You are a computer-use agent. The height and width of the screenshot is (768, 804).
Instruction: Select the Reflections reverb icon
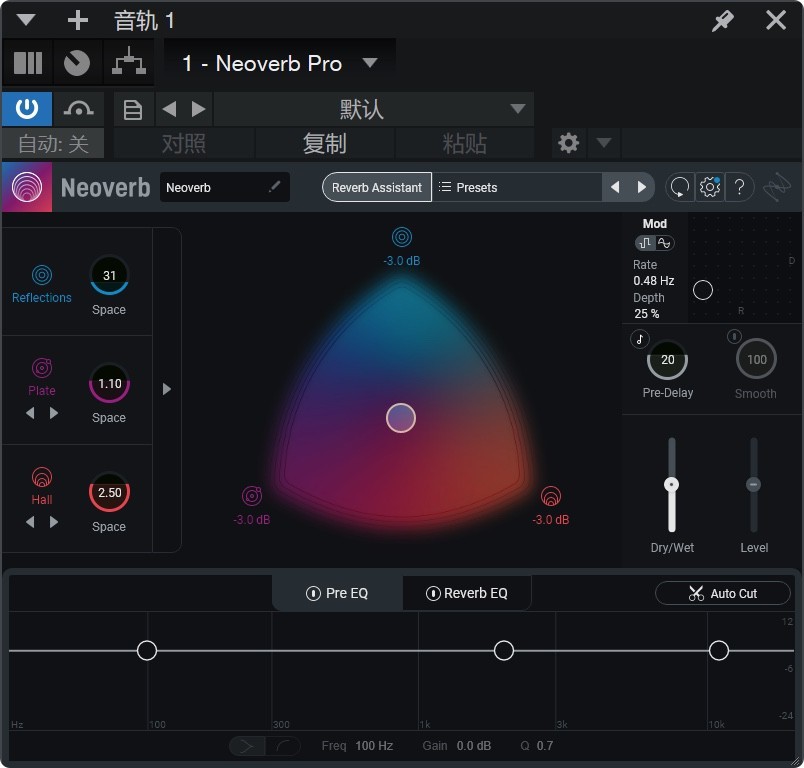tap(41, 275)
